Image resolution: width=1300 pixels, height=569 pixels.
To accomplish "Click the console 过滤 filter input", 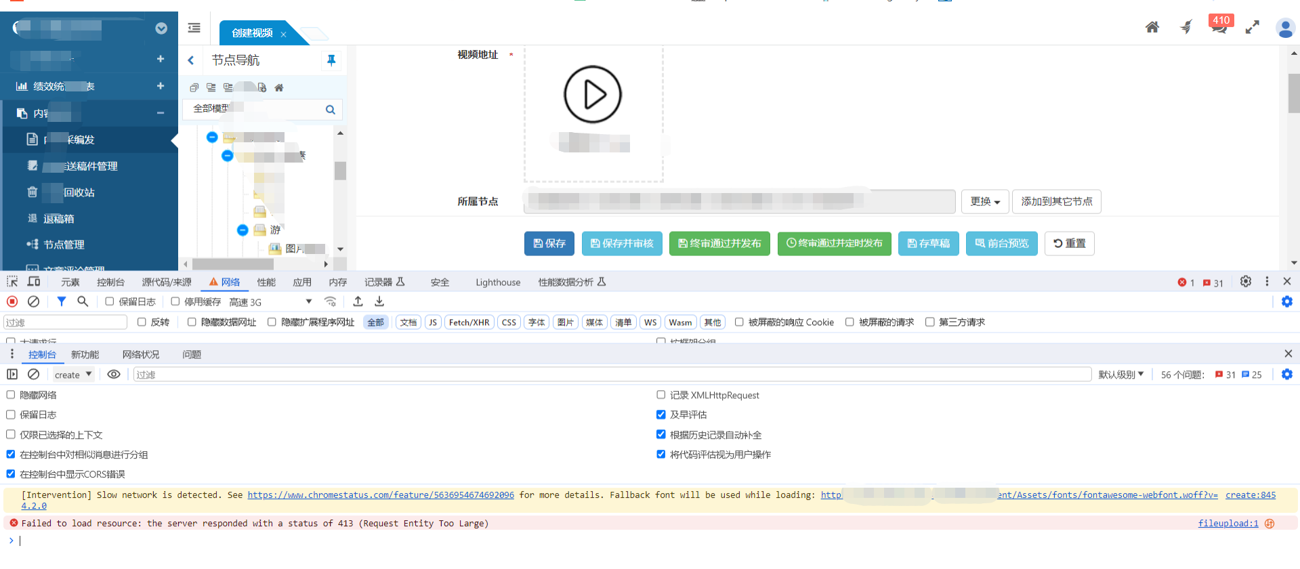I will (610, 375).
